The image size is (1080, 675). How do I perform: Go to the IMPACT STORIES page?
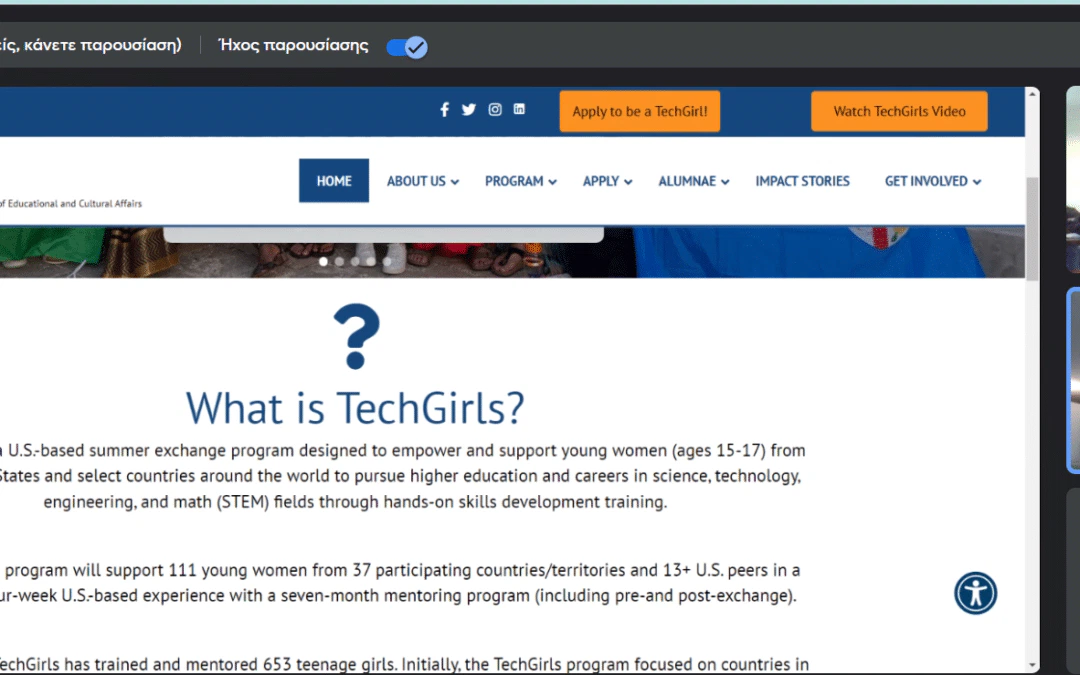[x=802, y=181]
